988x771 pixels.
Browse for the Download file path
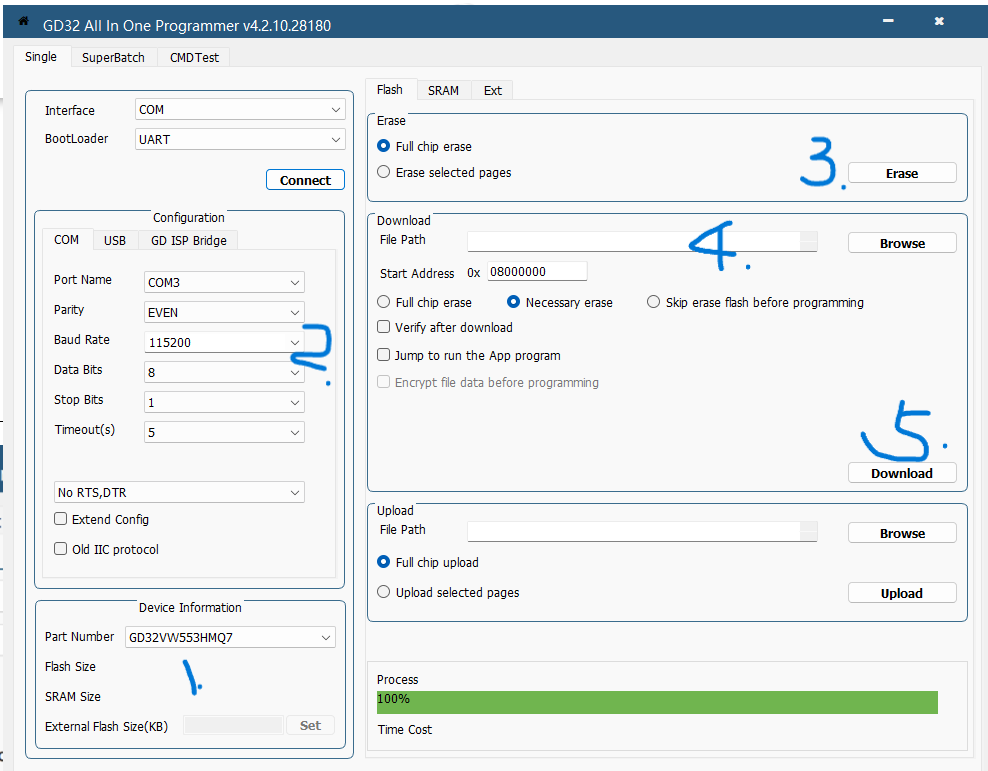901,243
